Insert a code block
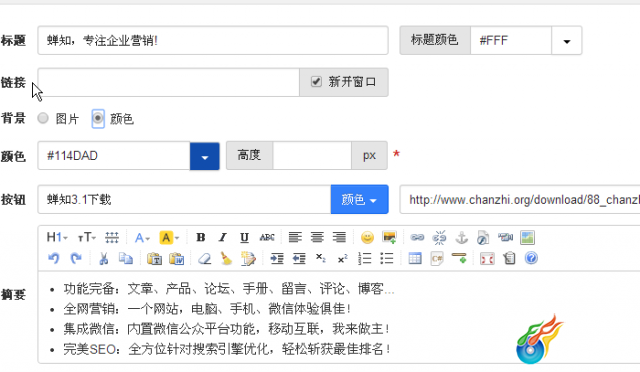 (437, 258)
